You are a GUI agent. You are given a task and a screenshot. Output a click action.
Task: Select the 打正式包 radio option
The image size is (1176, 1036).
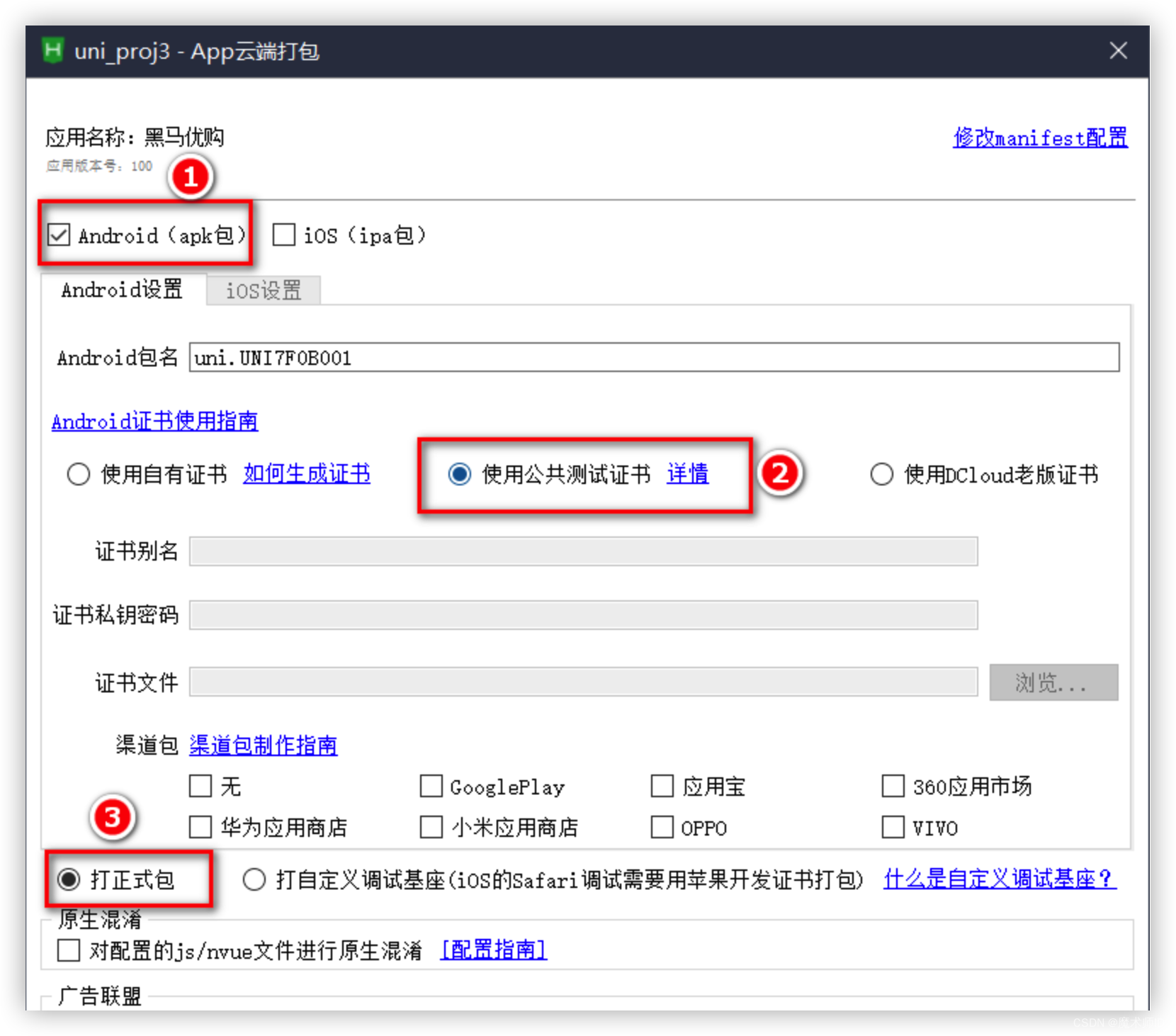pos(69,879)
